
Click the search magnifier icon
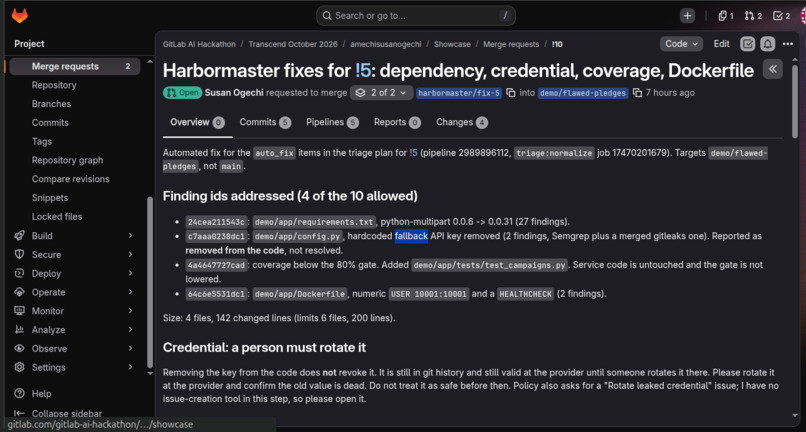[326, 16]
